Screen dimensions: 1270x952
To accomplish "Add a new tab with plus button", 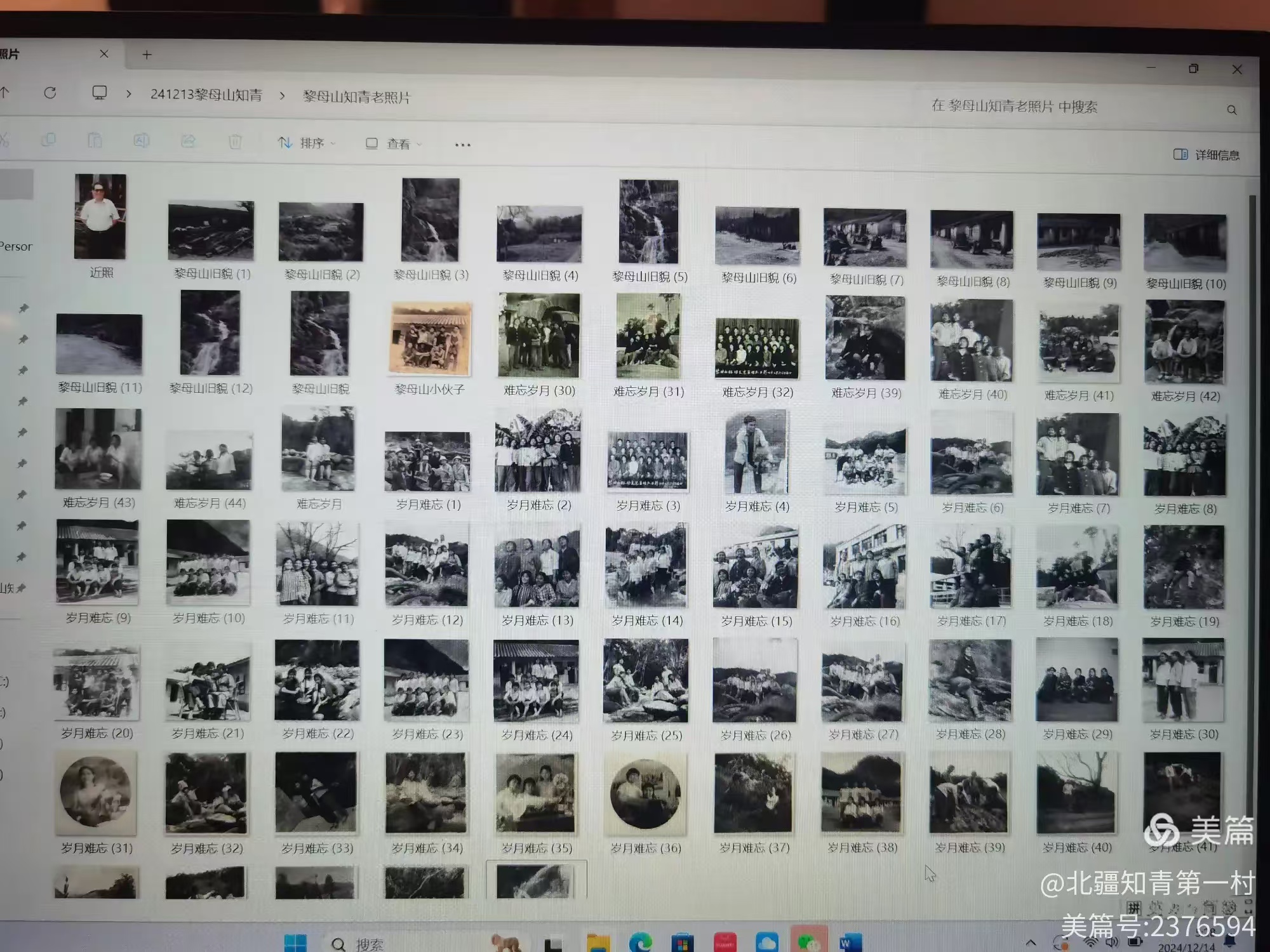I will point(147,55).
